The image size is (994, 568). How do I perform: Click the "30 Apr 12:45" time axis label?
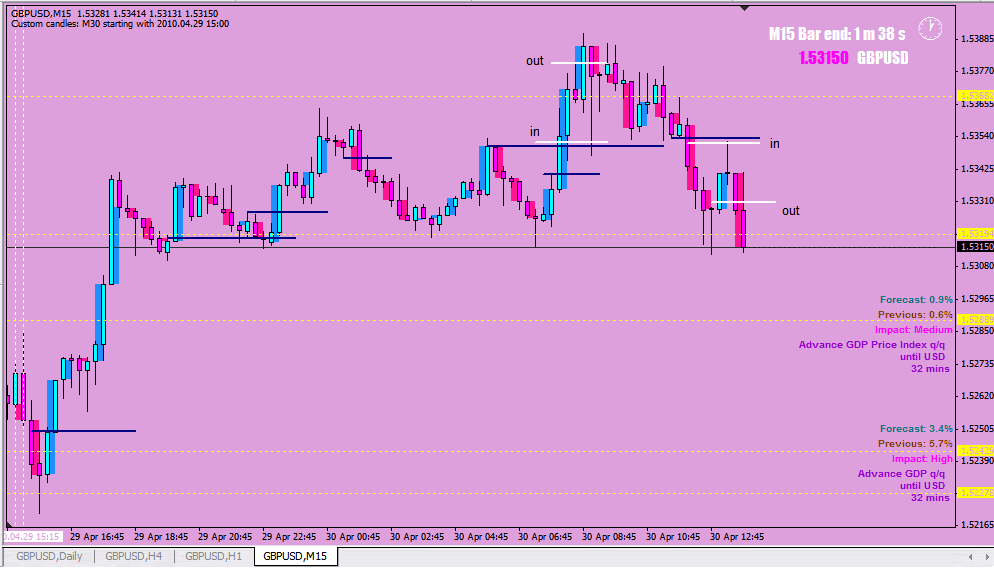pos(737,537)
